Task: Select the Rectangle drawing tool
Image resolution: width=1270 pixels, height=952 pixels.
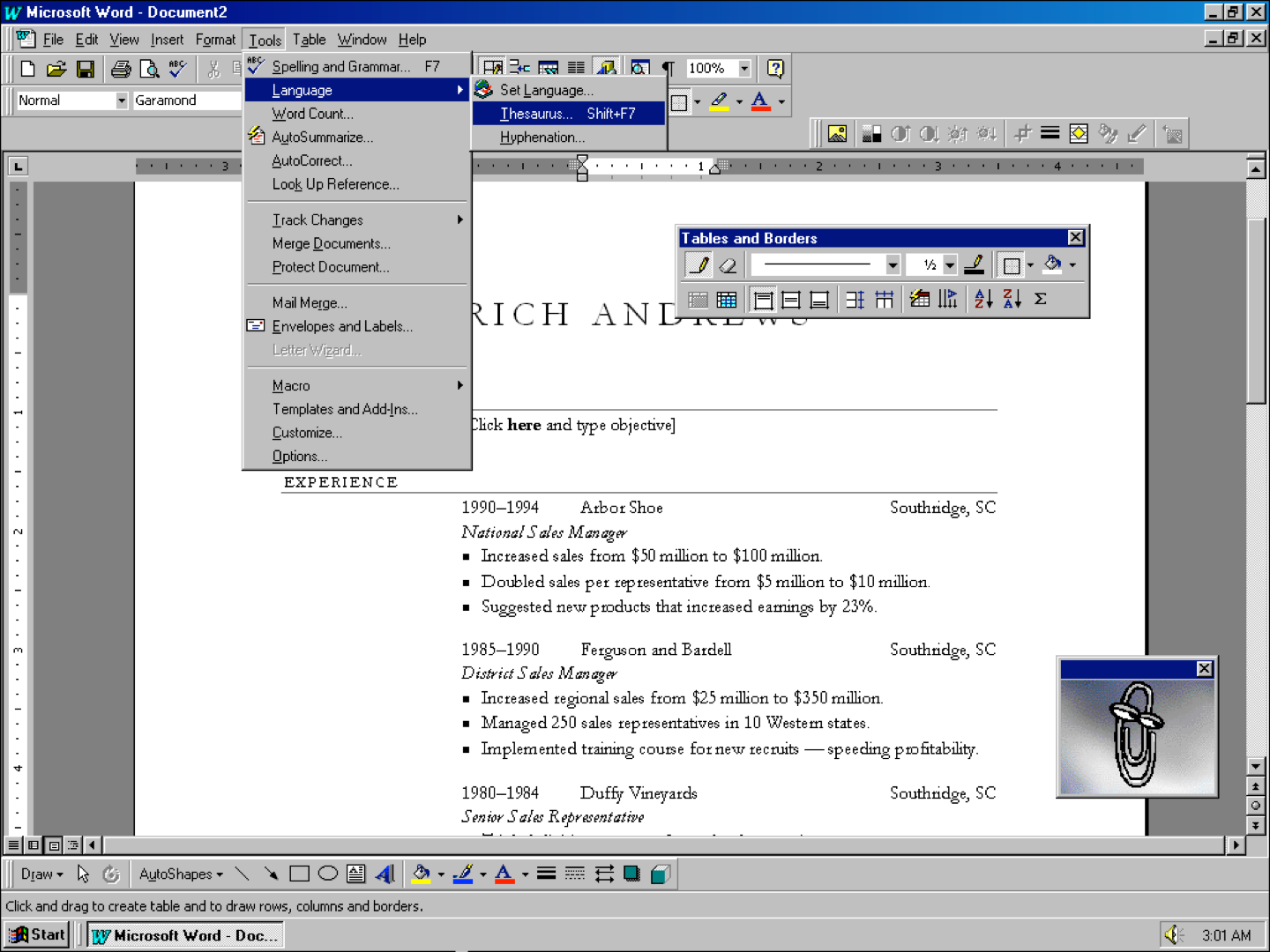Action: click(299, 874)
